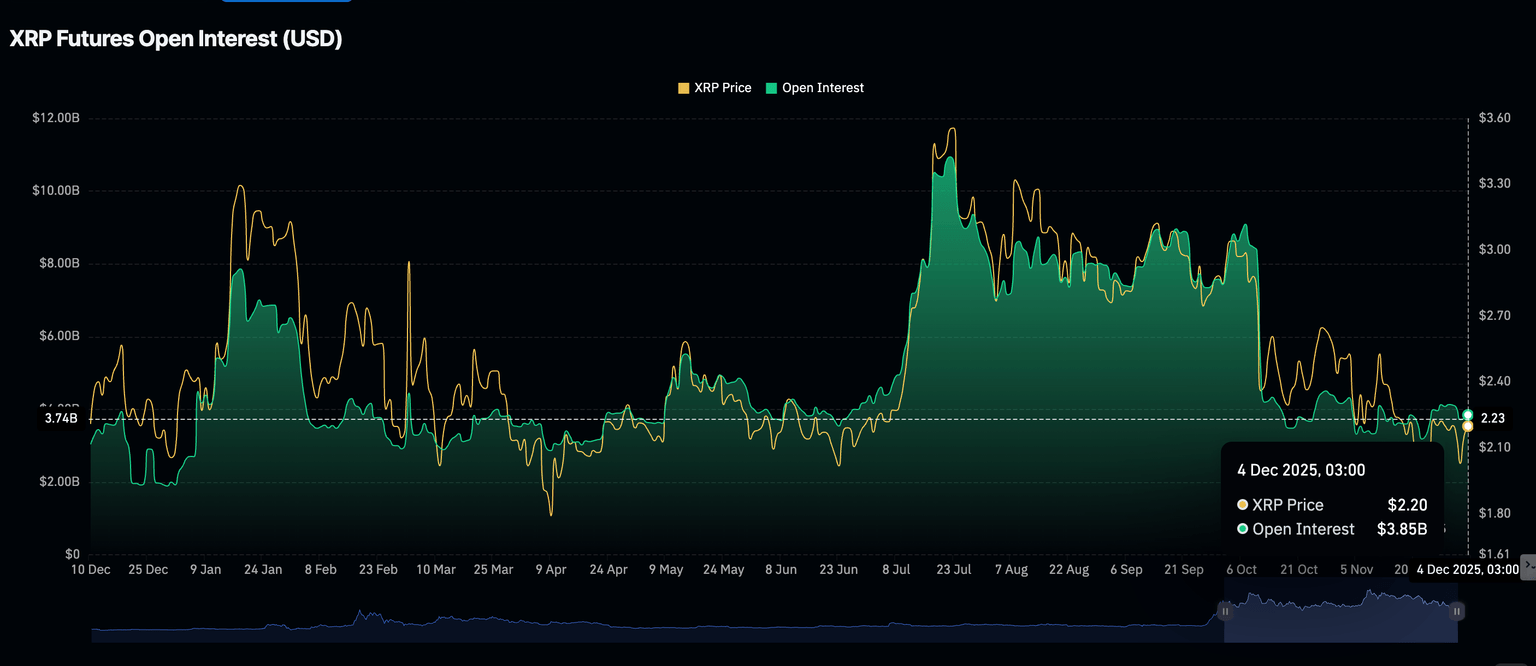The image size is (1536, 666).
Task: Click the 23 Jul date on the x-axis
Action: tap(954, 569)
